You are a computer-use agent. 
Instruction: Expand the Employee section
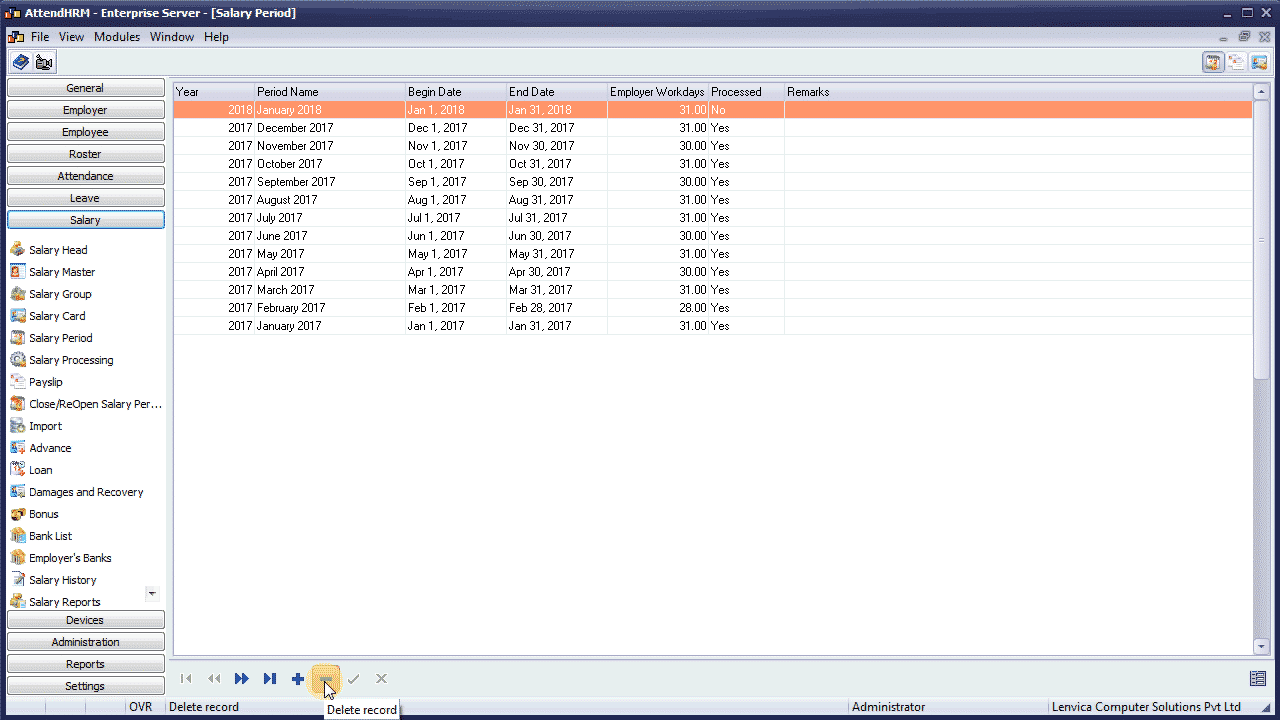(x=86, y=132)
